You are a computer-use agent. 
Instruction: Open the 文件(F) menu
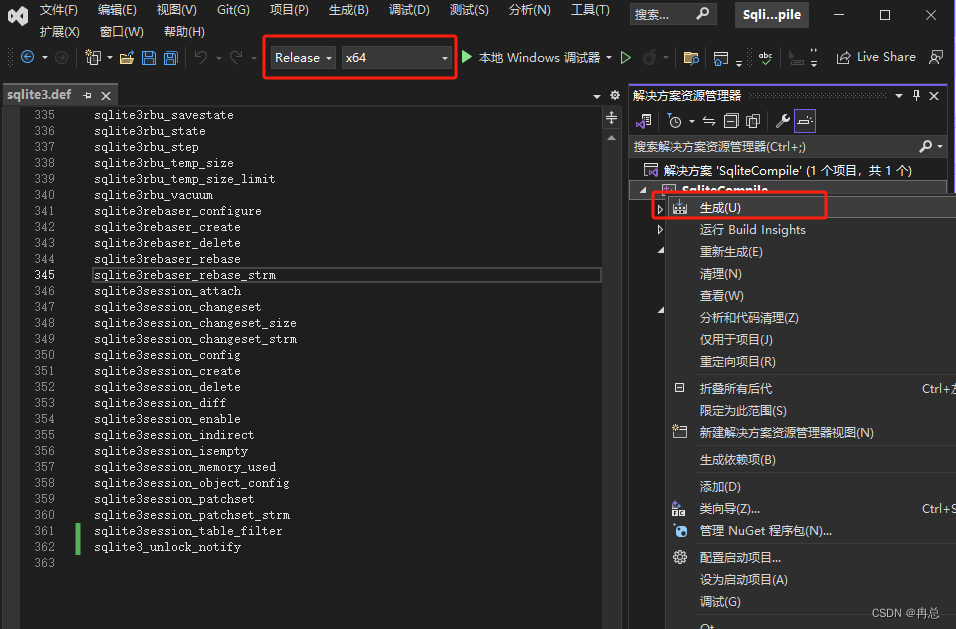(59, 10)
